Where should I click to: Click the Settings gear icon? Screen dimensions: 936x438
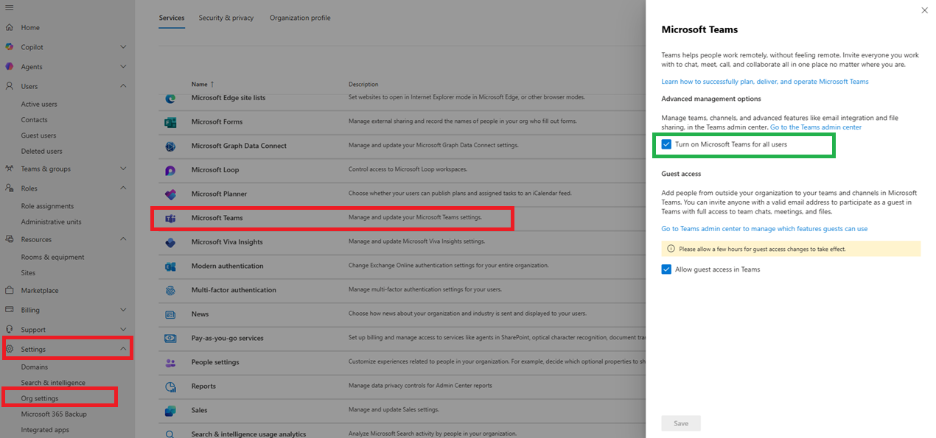pyautogui.click(x=9, y=349)
